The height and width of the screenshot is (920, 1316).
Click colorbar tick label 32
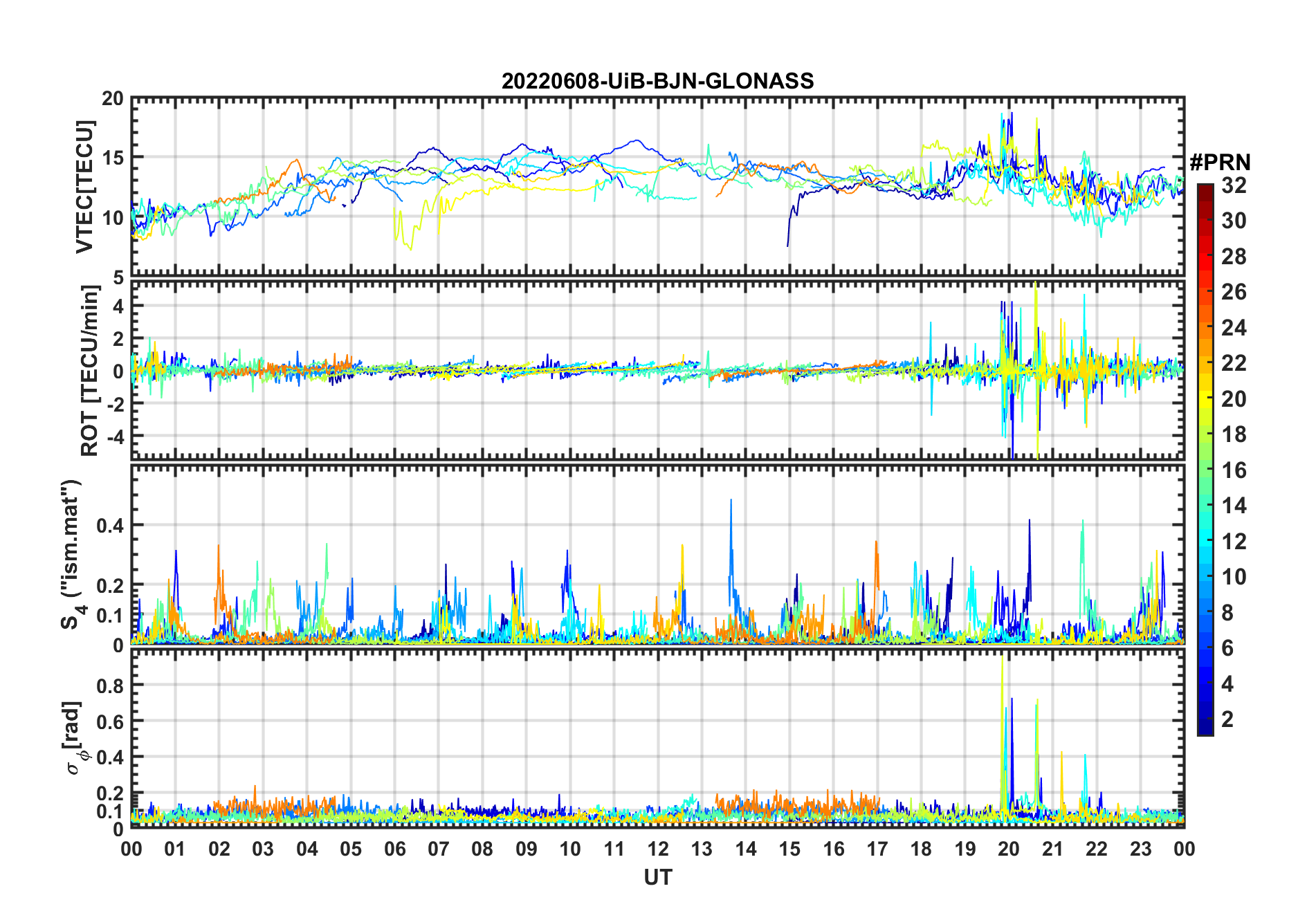(x=1234, y=185)
